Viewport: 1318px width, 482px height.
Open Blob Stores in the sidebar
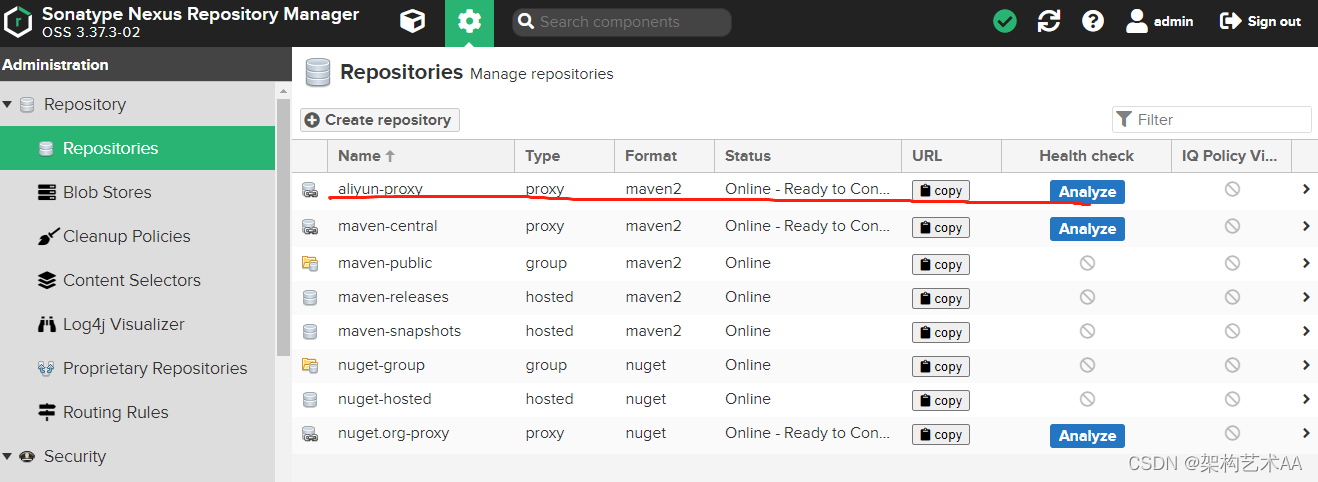(x=107, y=192)
